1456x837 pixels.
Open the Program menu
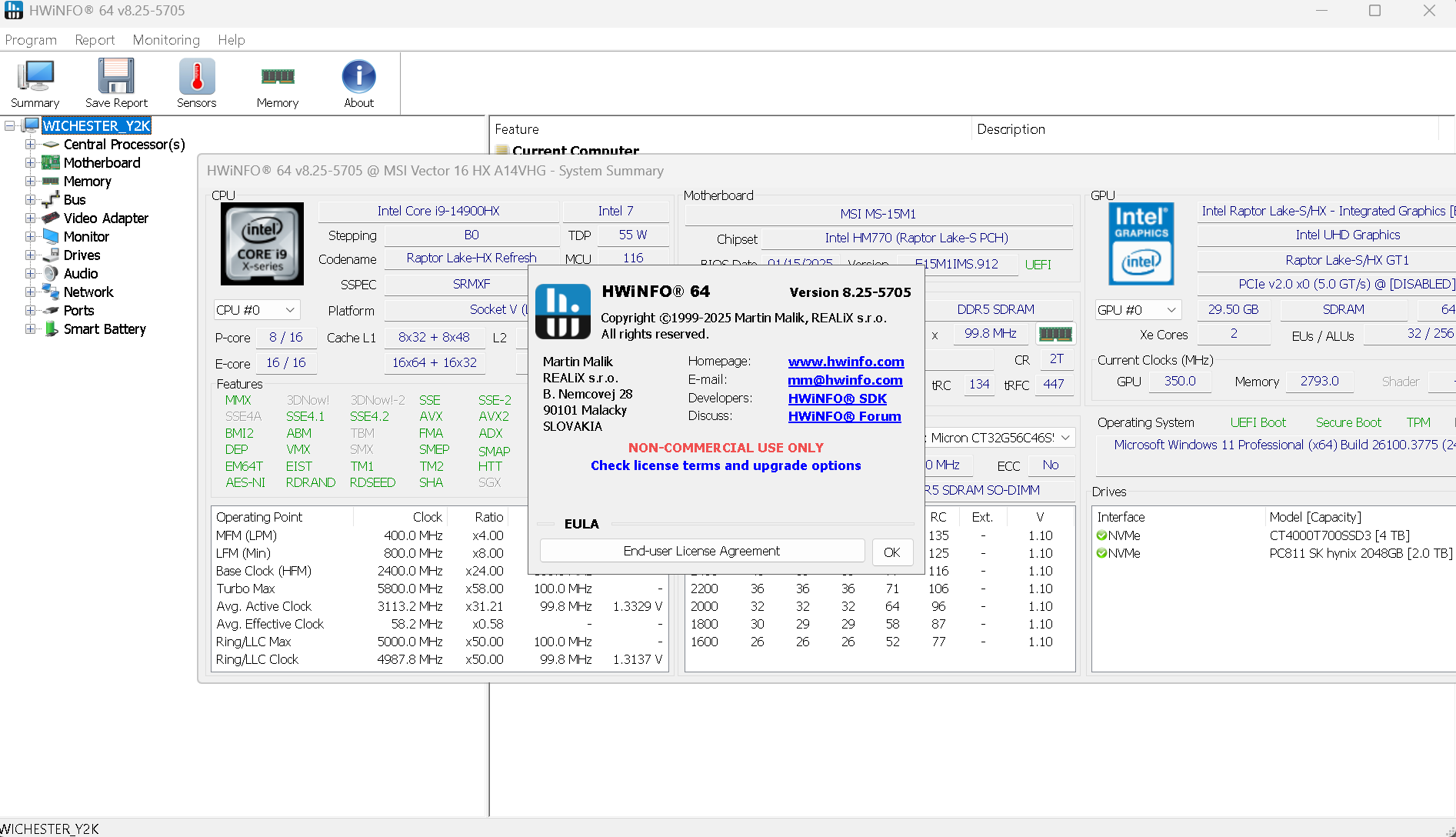(x=31, y=40)
